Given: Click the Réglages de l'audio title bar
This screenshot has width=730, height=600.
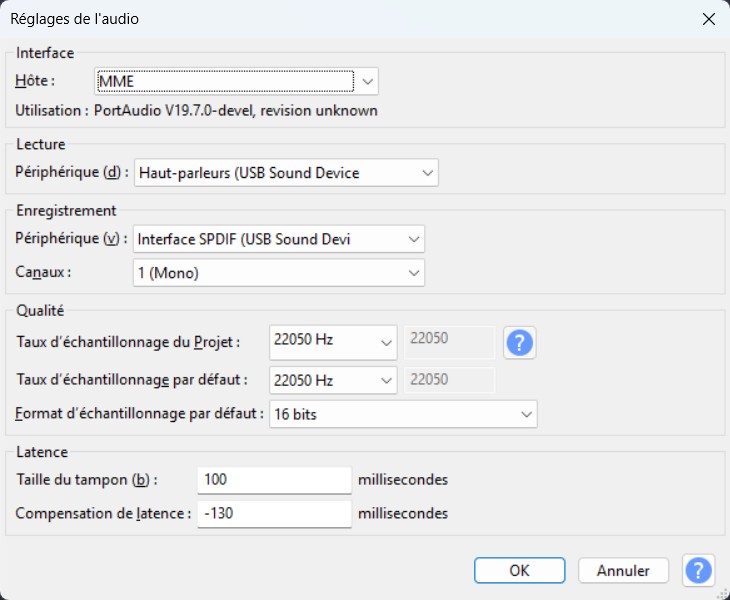Looking at the screenshot, I should coord(300,19).
